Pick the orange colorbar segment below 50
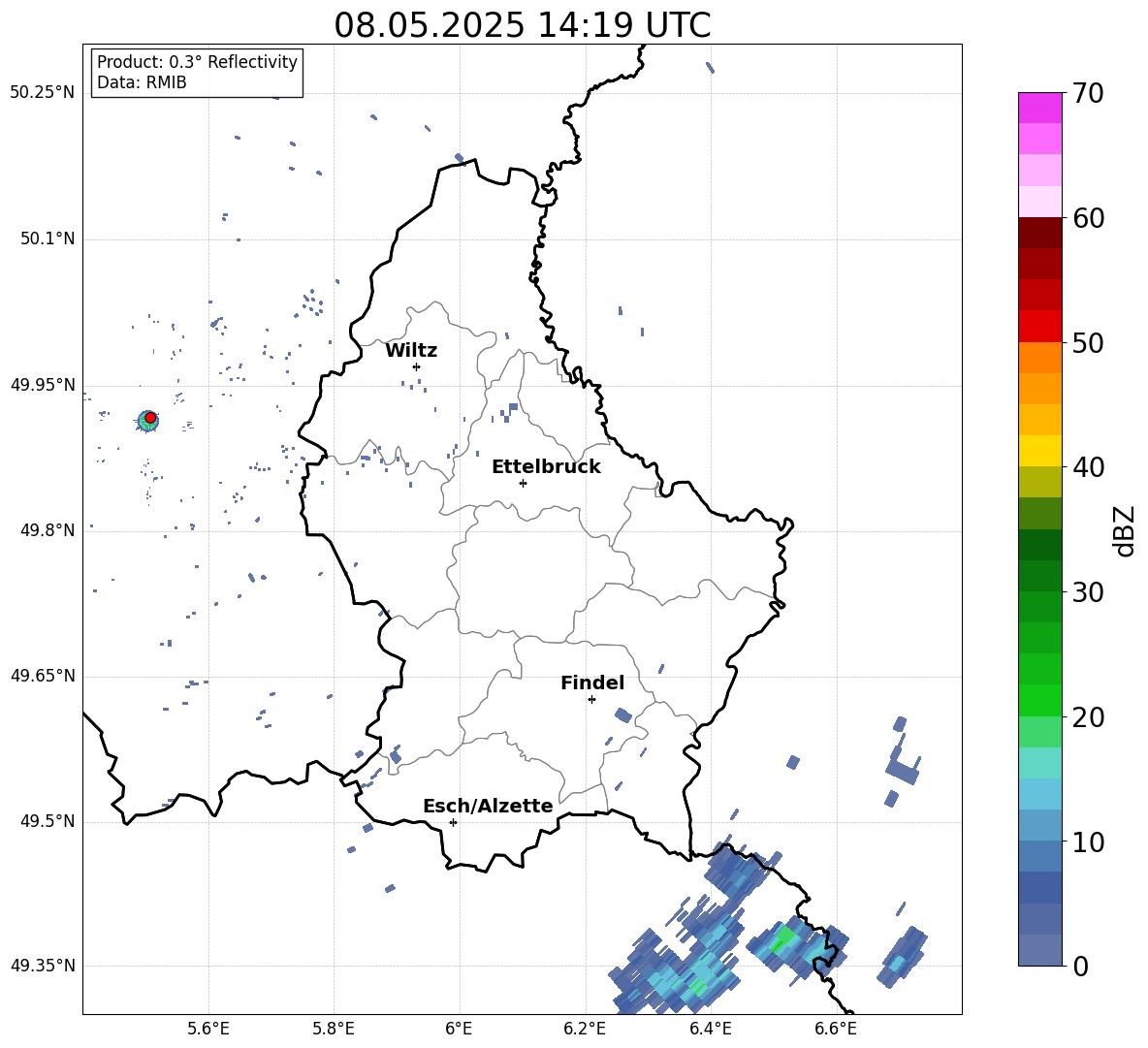 [x=1039, y=358]
